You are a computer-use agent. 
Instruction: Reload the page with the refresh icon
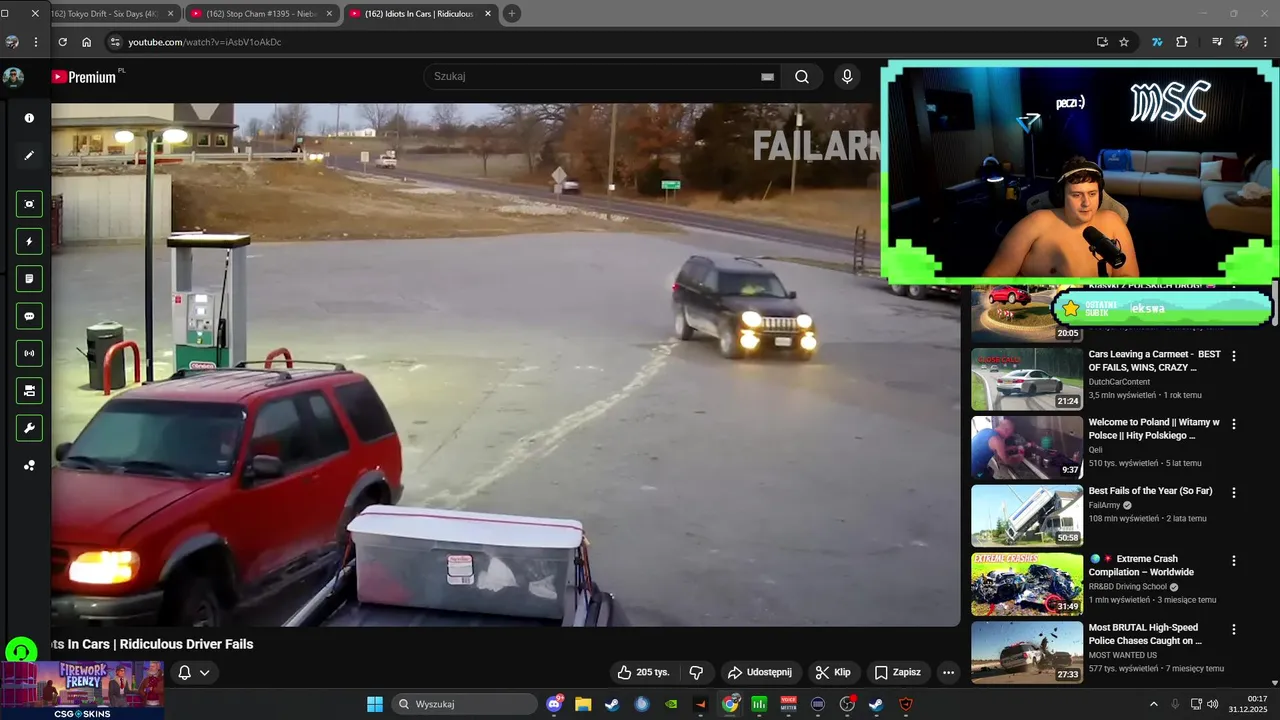pos(63,42)
